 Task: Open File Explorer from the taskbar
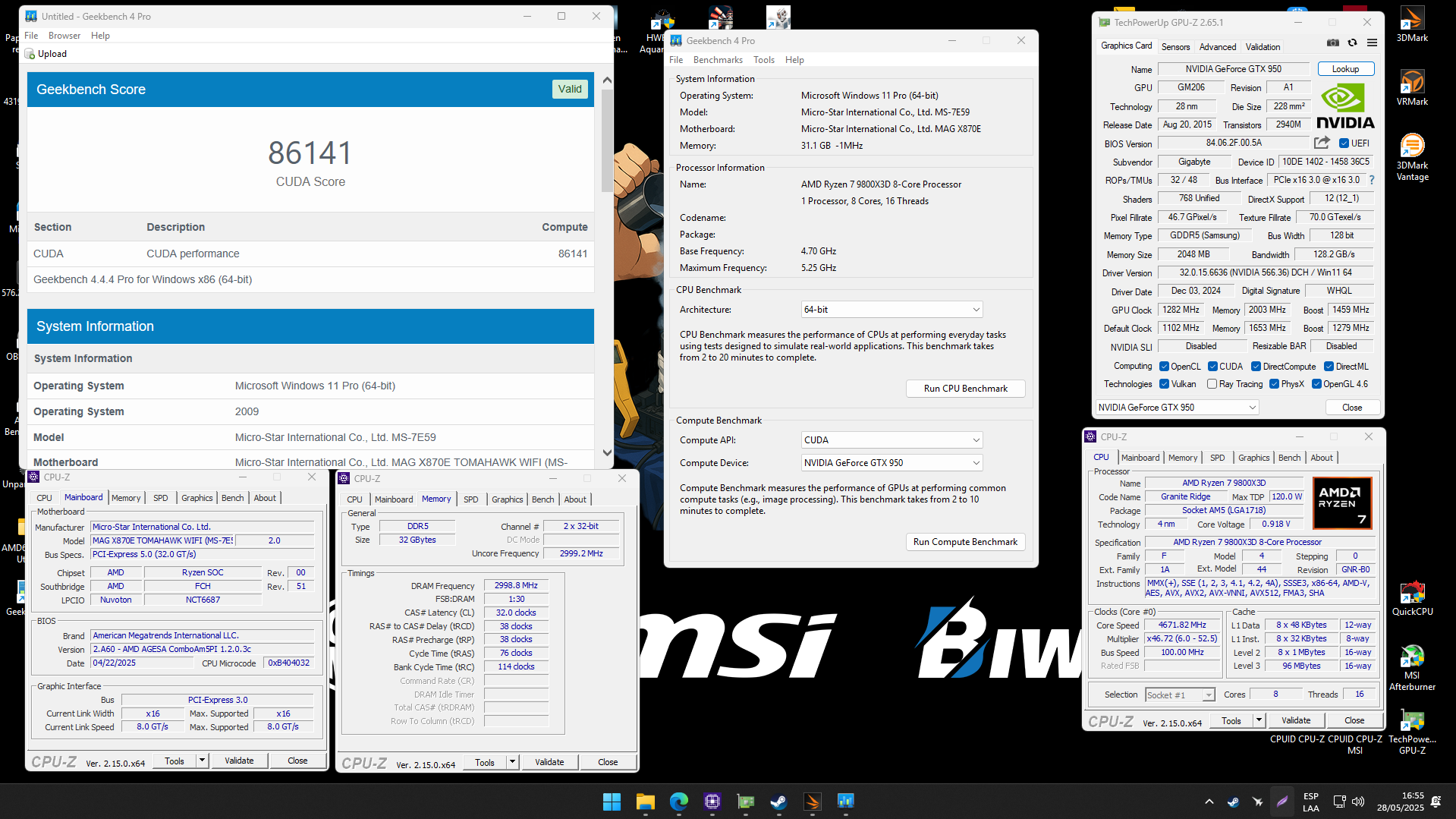point(645,802)
